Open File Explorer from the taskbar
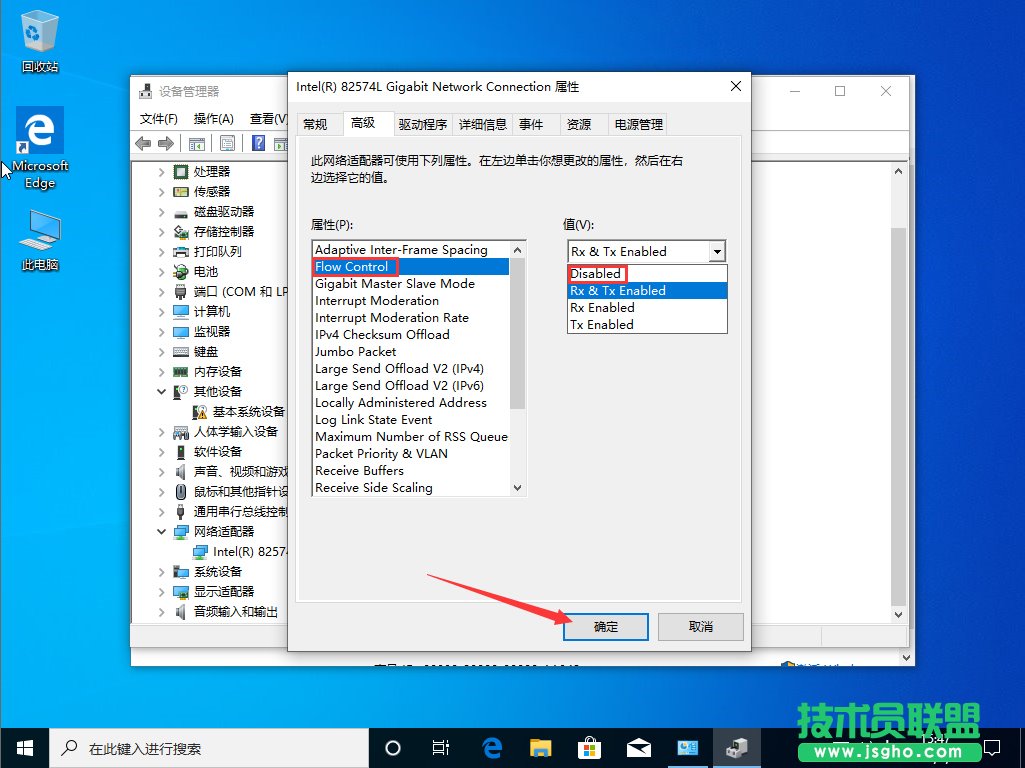The width and height of the screenshot is (1025, 768). tap(540, 747)
